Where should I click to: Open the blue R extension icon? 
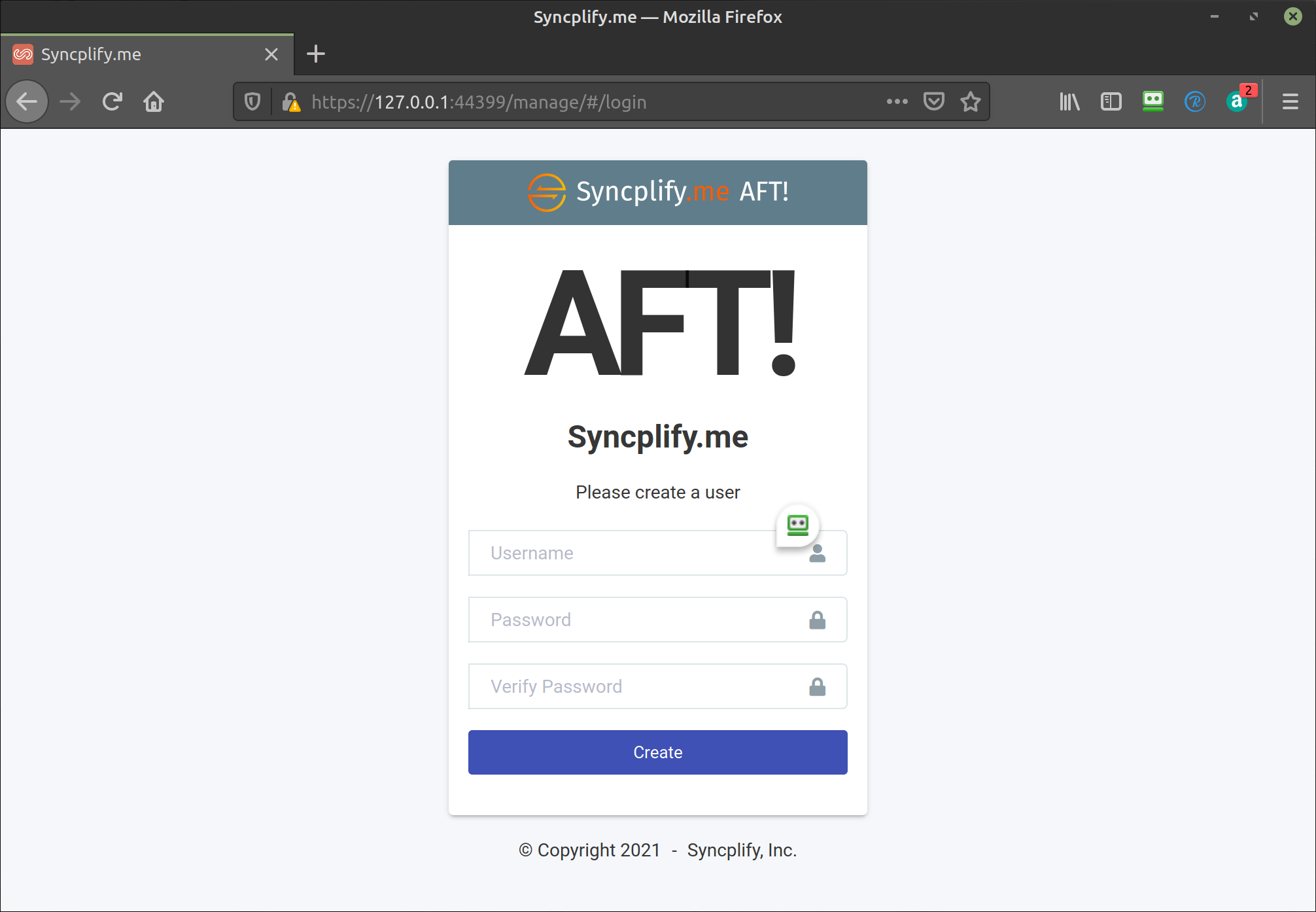coord(1195,101)
